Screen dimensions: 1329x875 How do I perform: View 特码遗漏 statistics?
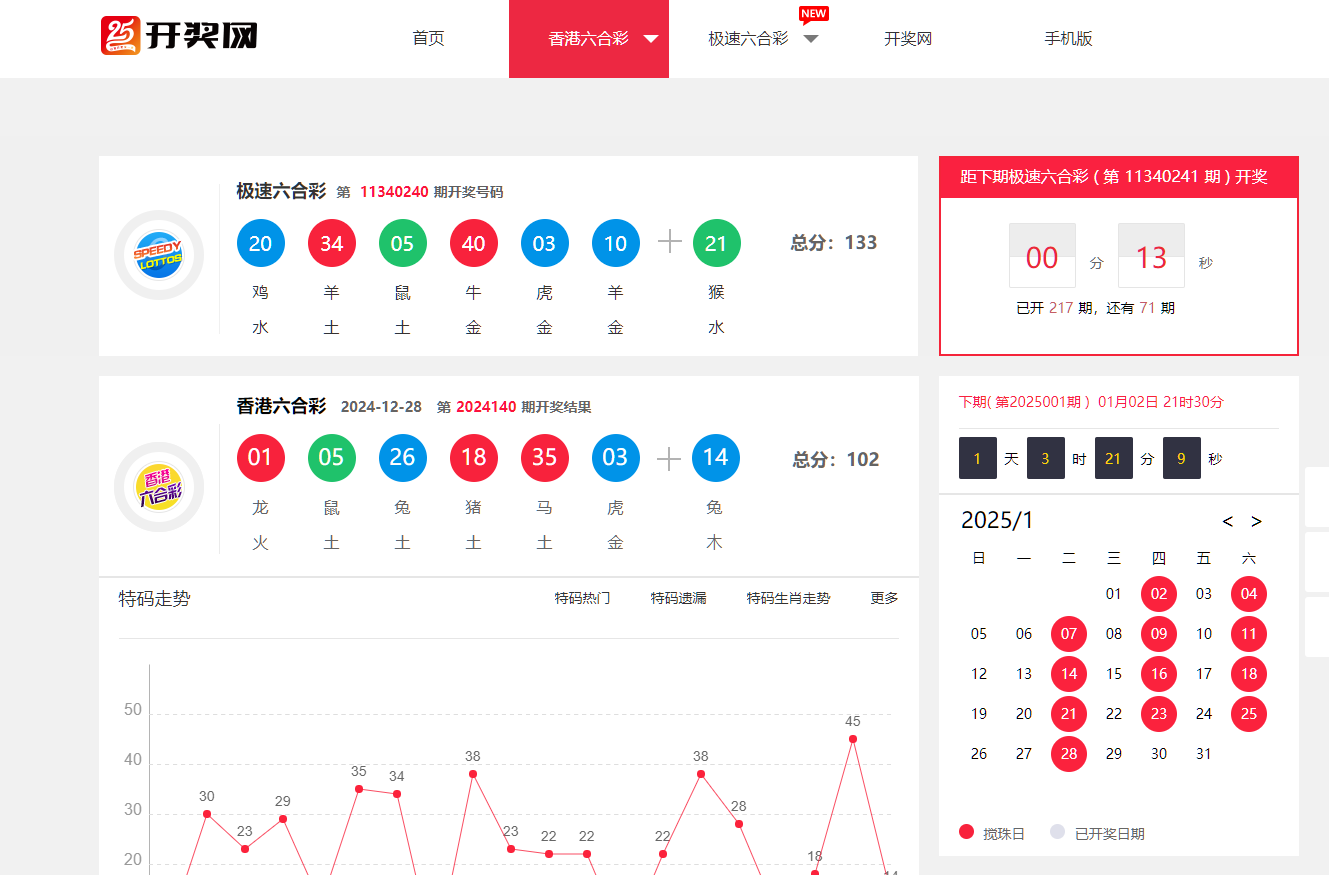tap(679, 597)
